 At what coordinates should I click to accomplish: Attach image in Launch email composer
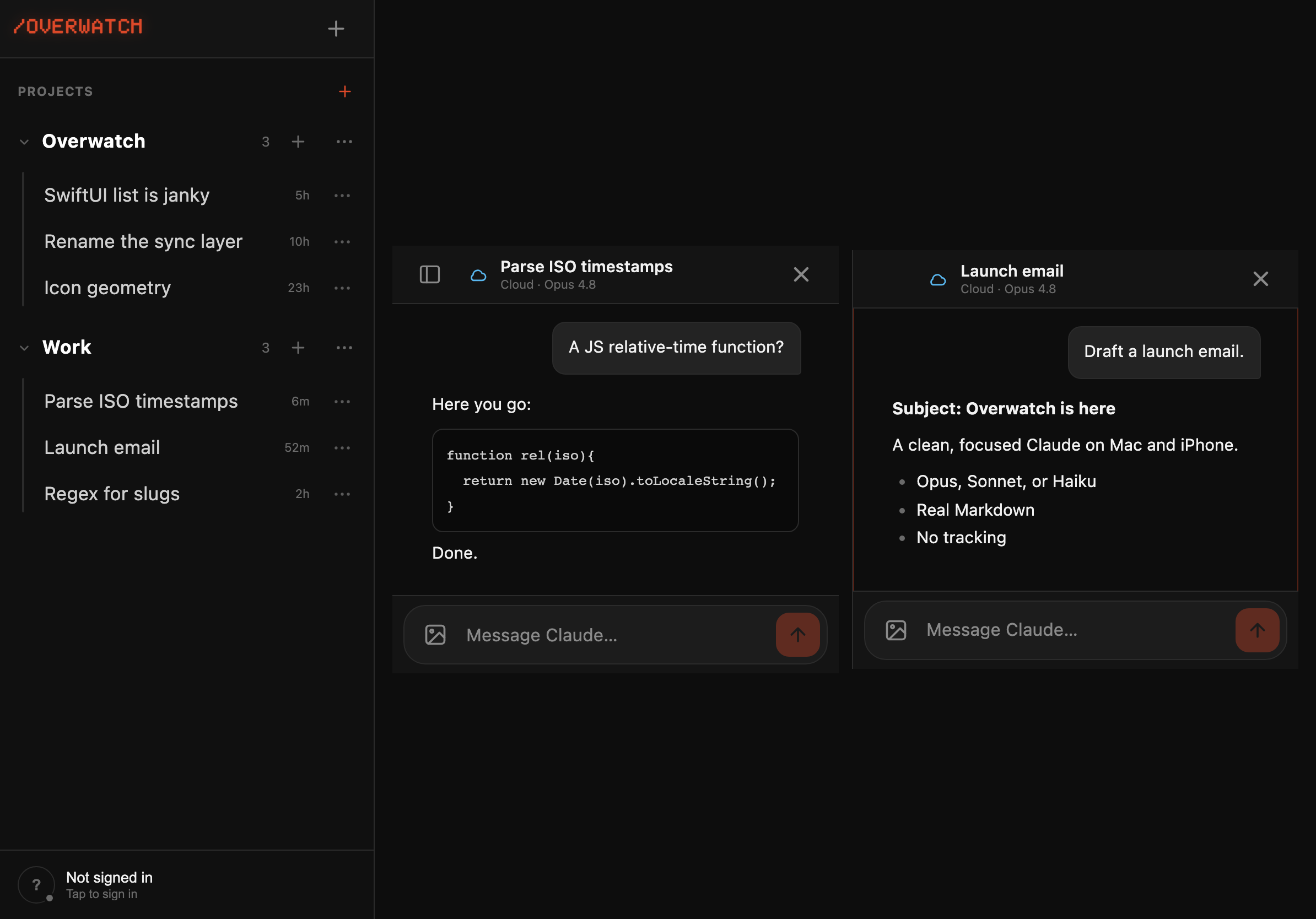point(896,630)
